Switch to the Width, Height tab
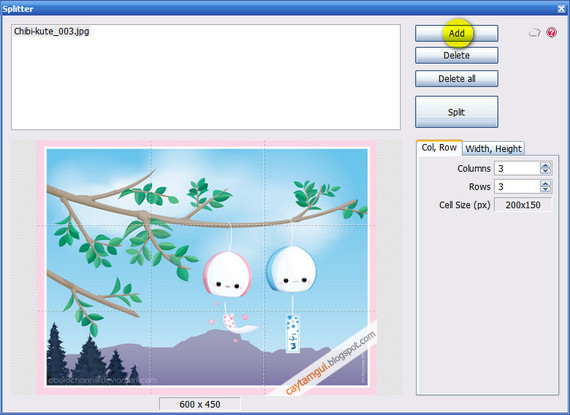Viewport: 570px width, 415px height. pos(493,149)
